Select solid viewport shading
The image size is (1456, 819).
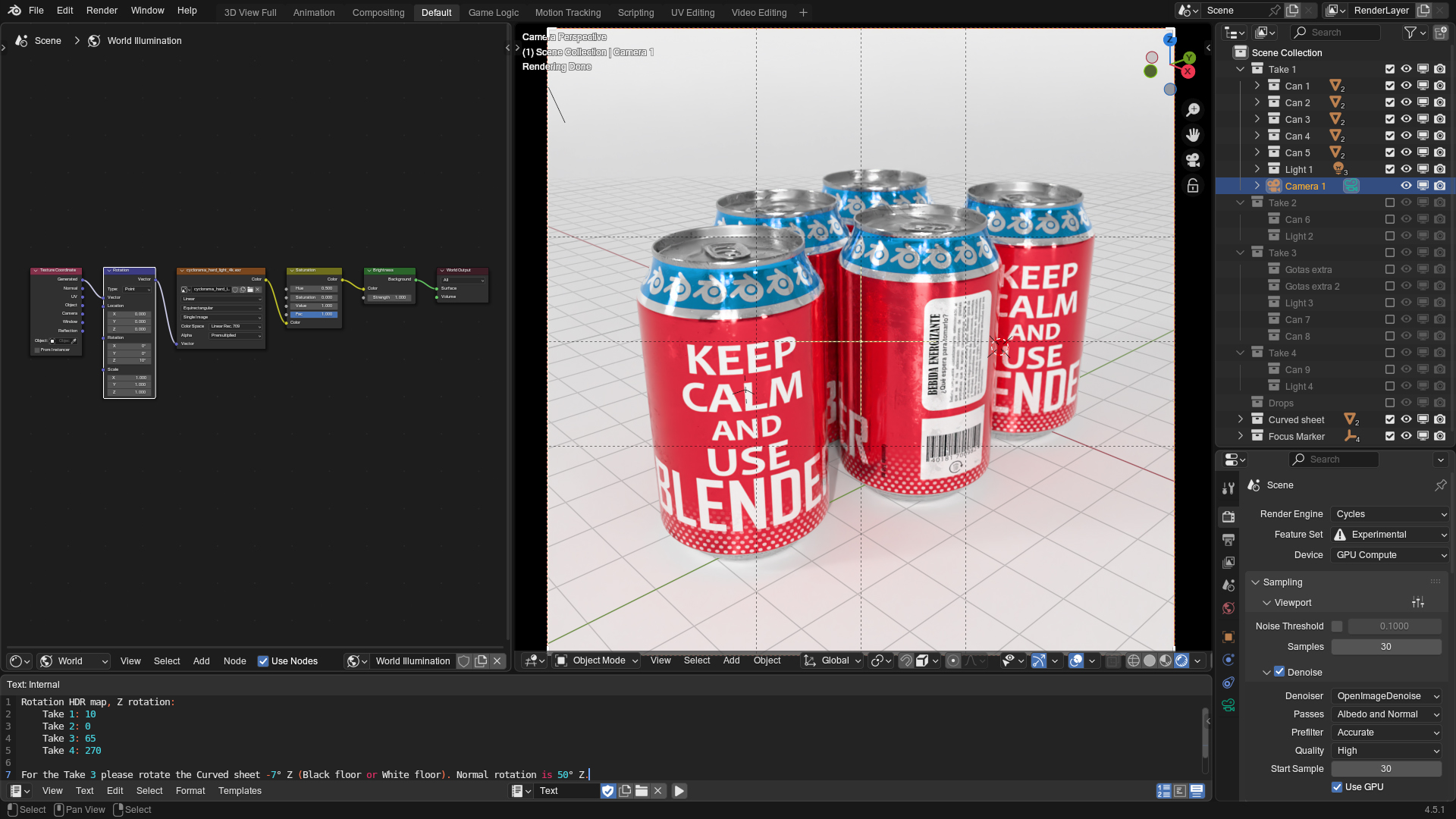click(x=1150, y=661)
